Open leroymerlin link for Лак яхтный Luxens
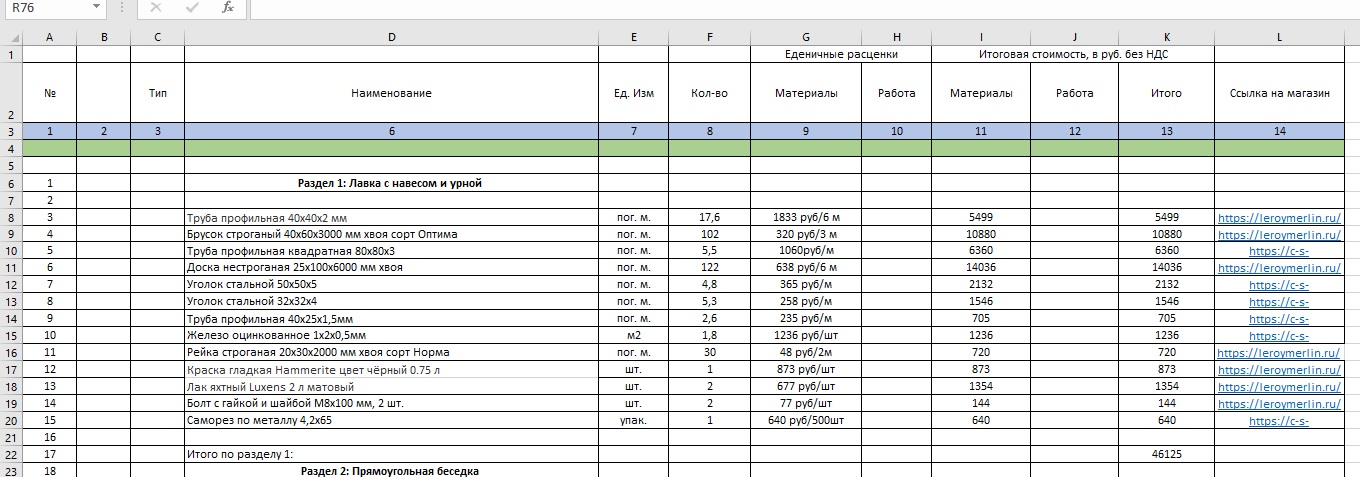 1279,387
